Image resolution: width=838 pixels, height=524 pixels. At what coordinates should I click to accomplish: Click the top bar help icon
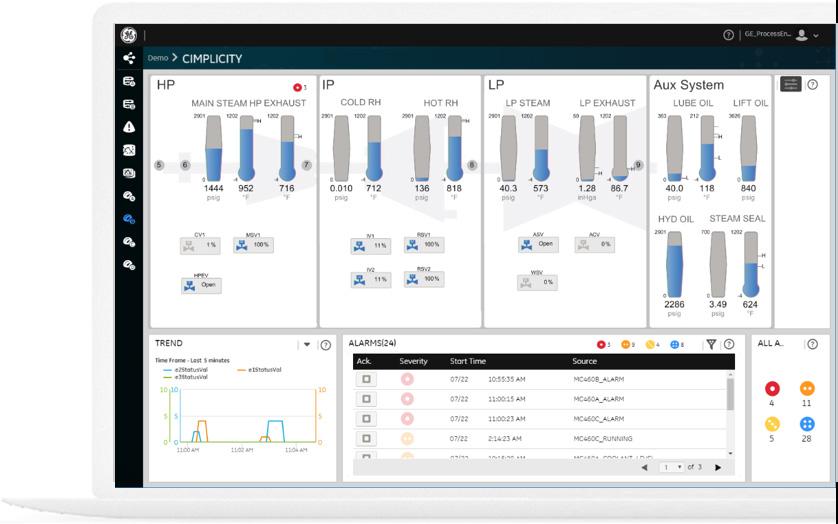[x=728, y=35]
